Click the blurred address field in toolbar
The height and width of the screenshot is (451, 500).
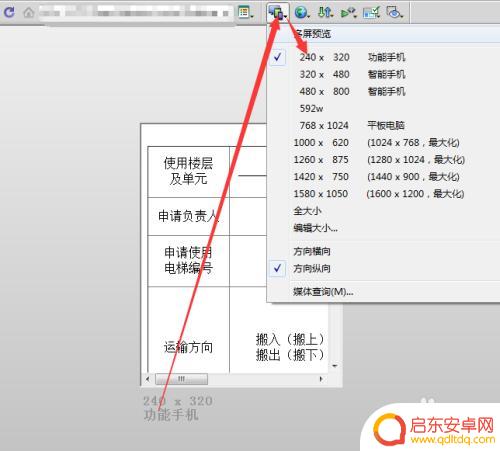pos(136,13)
